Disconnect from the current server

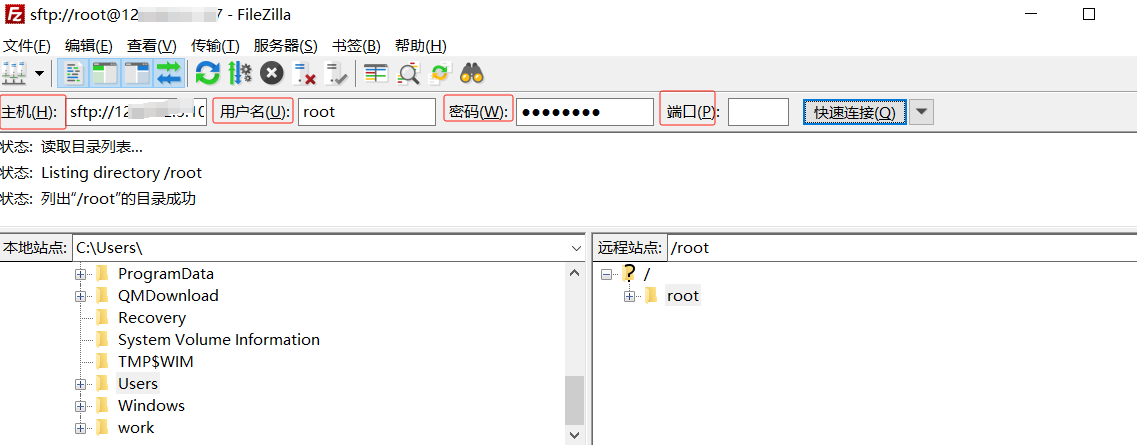304,72
